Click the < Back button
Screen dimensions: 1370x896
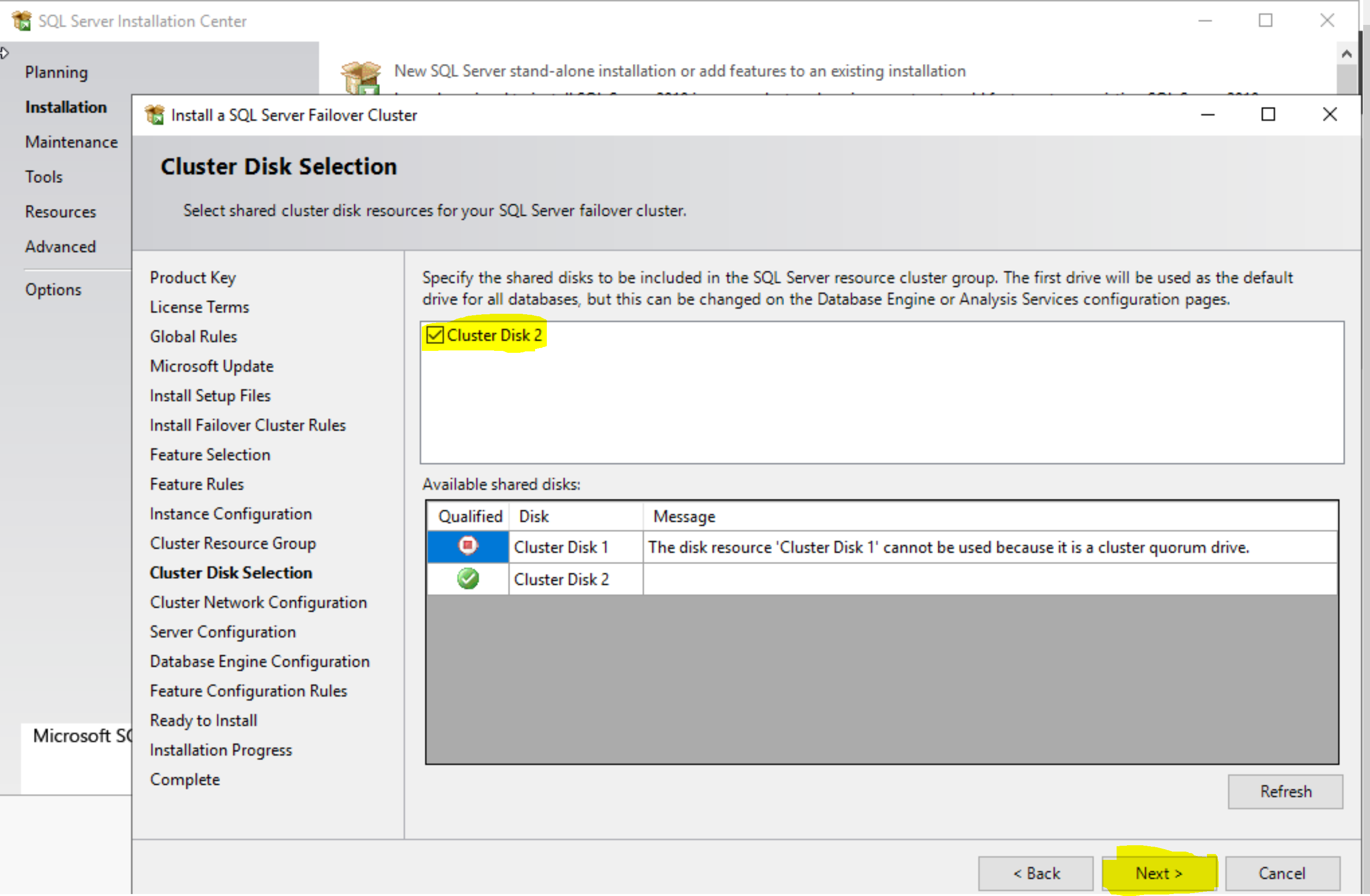pos(1036,873)
